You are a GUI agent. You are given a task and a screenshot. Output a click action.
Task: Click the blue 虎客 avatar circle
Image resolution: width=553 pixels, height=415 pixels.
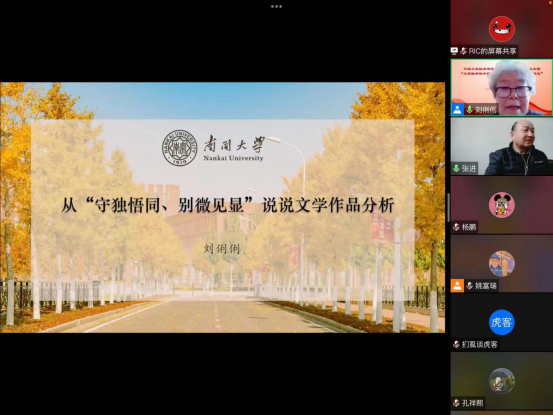pos(502,322)
